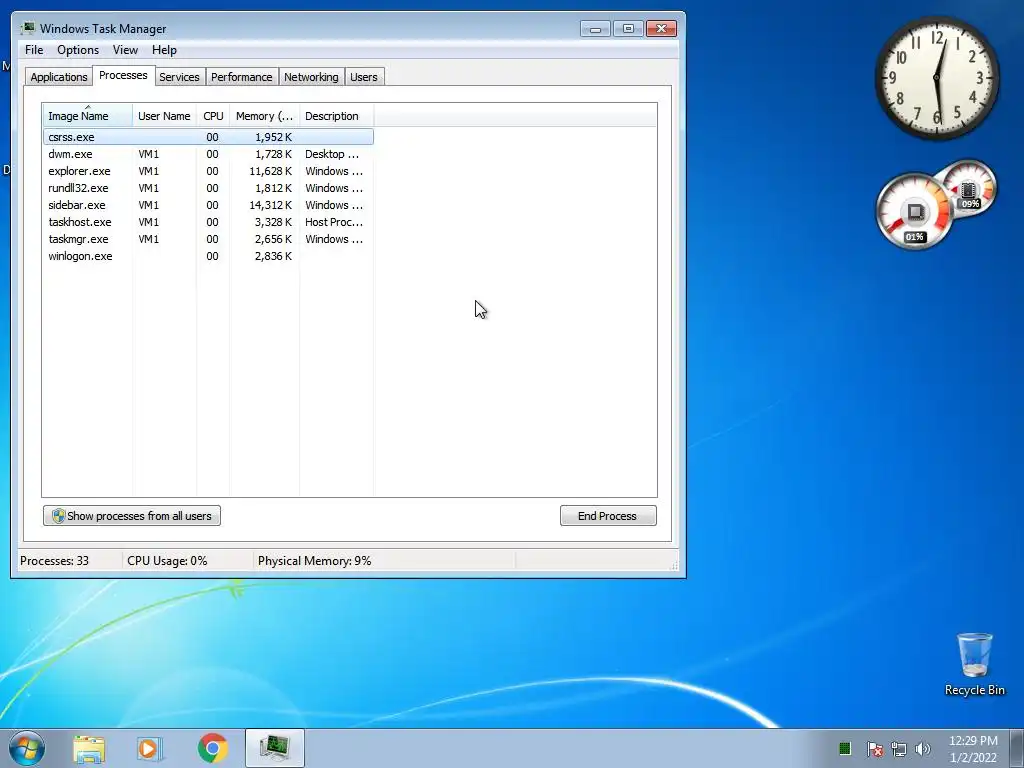
Task: Click CPU Usage: 0% status entry
Action: click(x=167, y=561)
